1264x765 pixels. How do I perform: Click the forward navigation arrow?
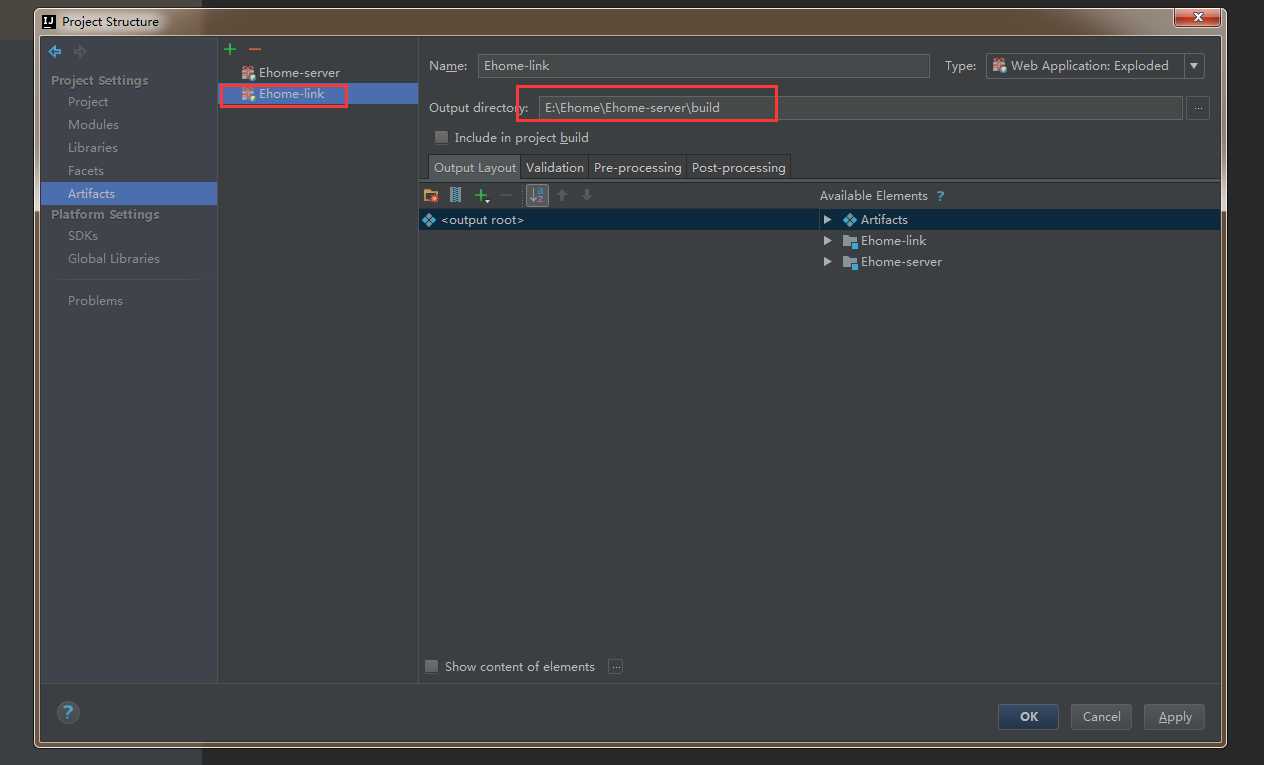80,51
